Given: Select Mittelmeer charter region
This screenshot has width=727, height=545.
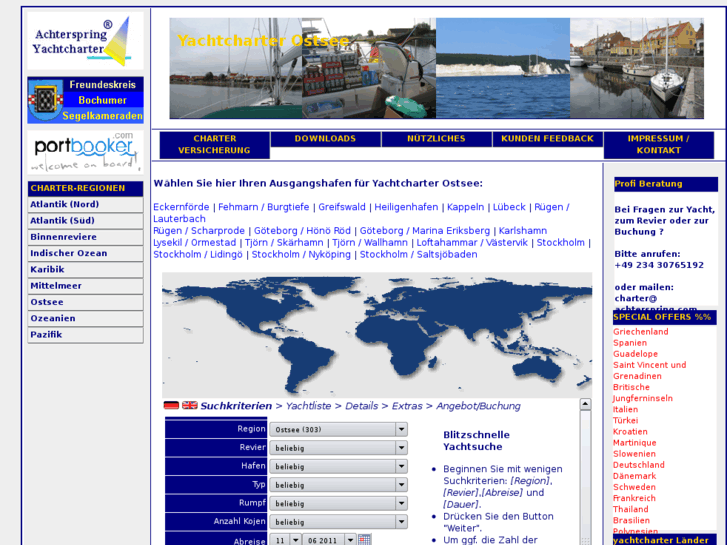Looking at the screenshot, I should [x=85, y=286].
